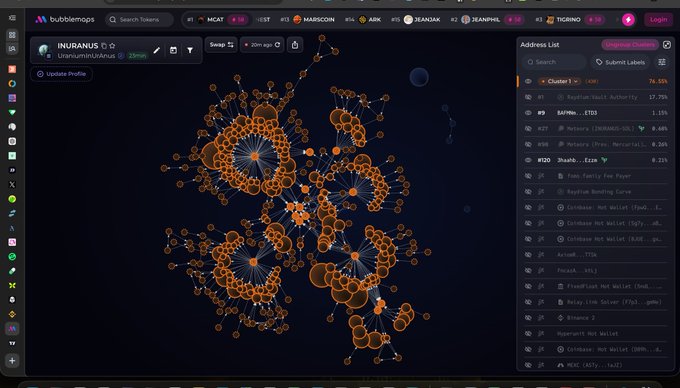The height and width of the screenshot is (388, 680).
Task: Click the orange square sidebar icon
Action: point(12,69)
